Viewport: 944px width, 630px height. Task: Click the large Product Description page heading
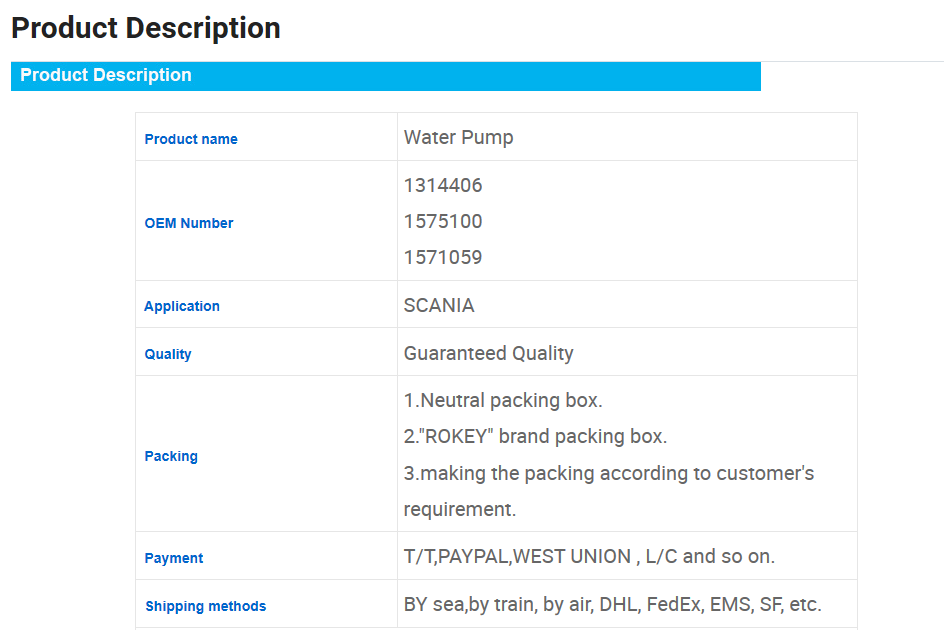point(146,28)
